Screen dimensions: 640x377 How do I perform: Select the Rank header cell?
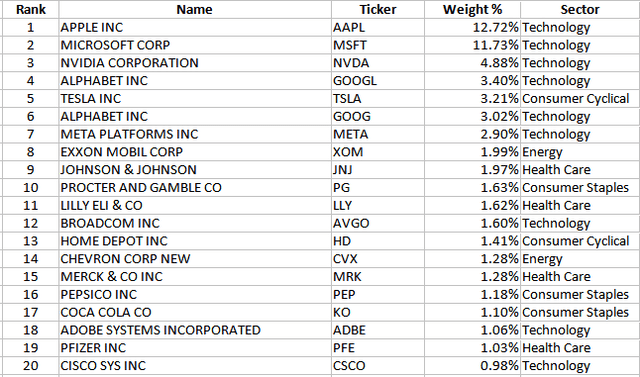[31, 9]
